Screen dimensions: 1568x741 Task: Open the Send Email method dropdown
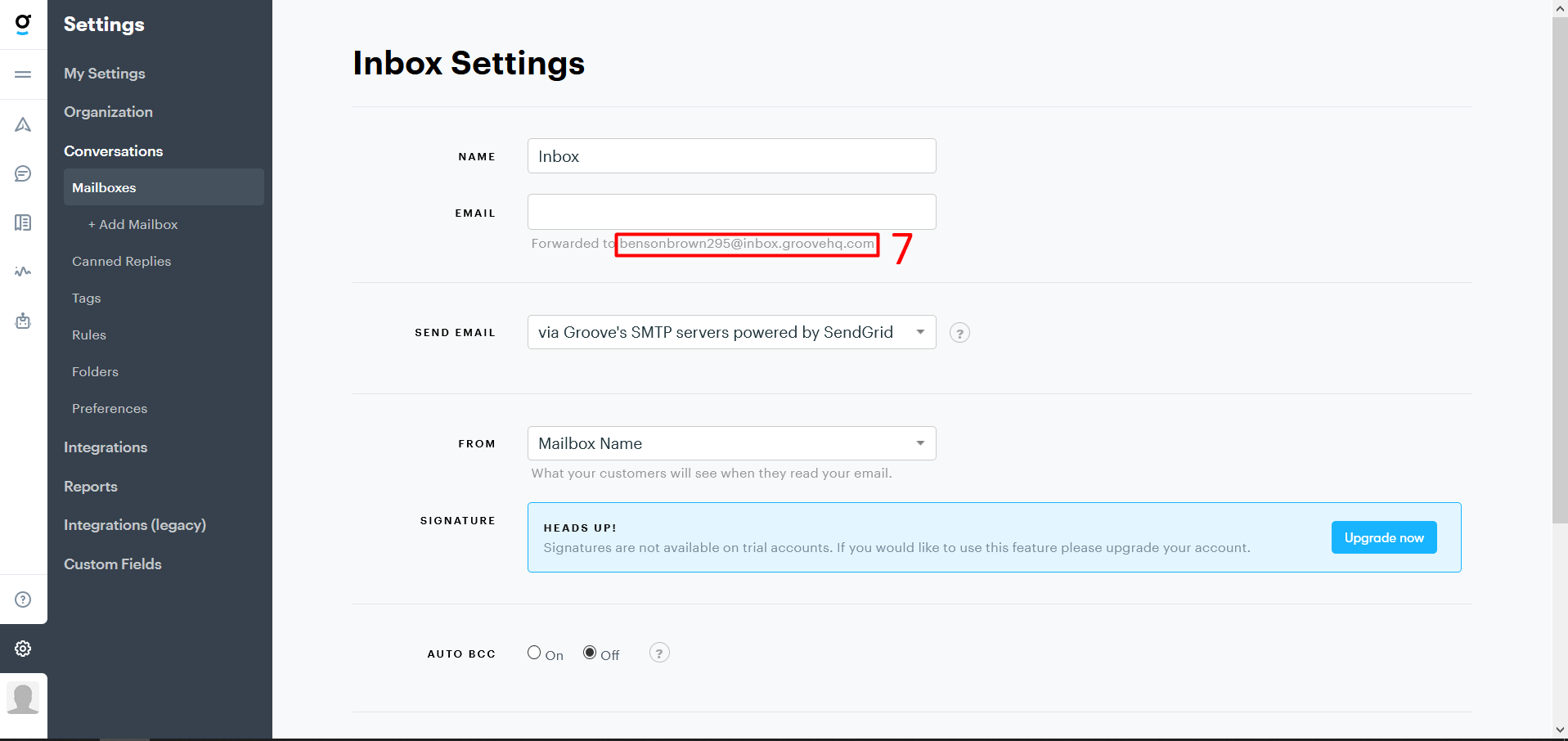point(731,332)
